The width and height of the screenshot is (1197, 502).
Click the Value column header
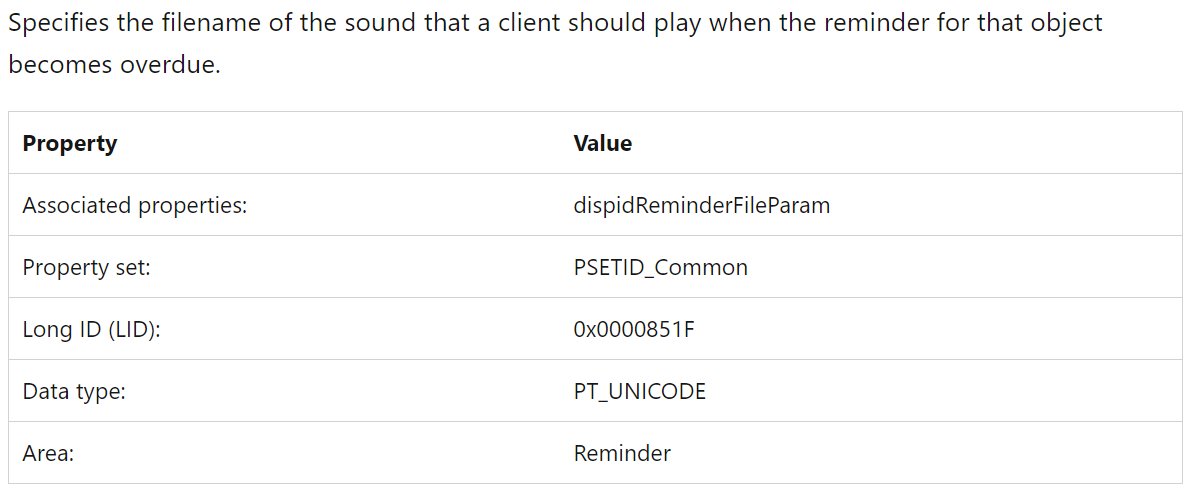point(602,143)
